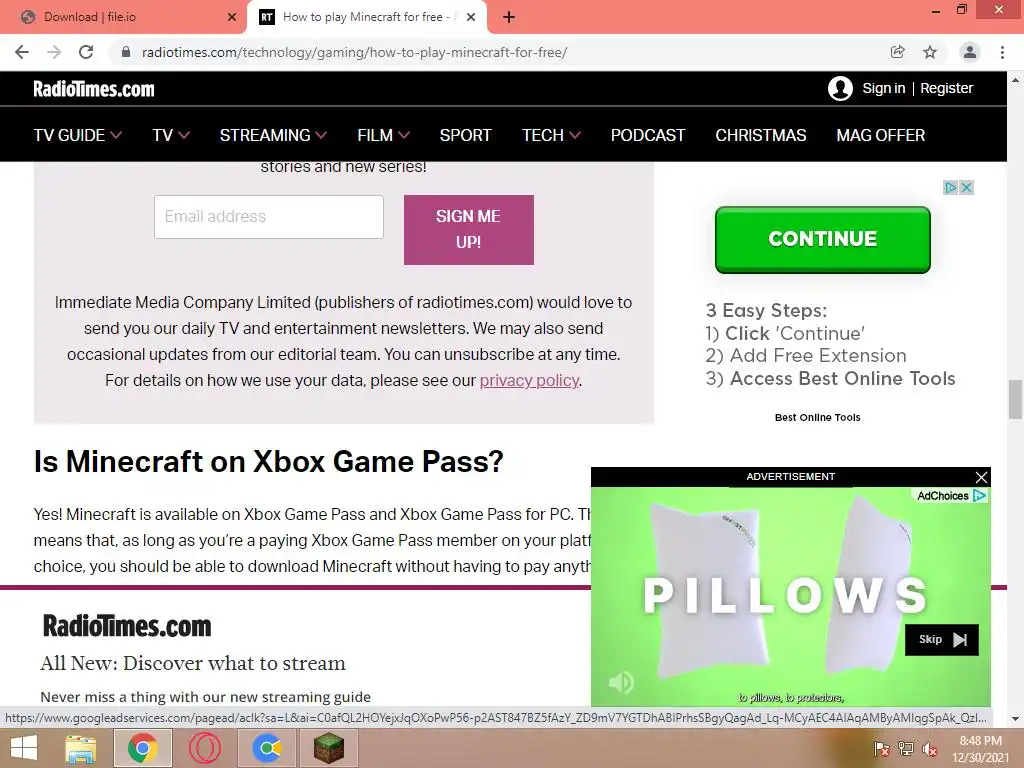Click the user account avatar icon

tap(840, 88)
